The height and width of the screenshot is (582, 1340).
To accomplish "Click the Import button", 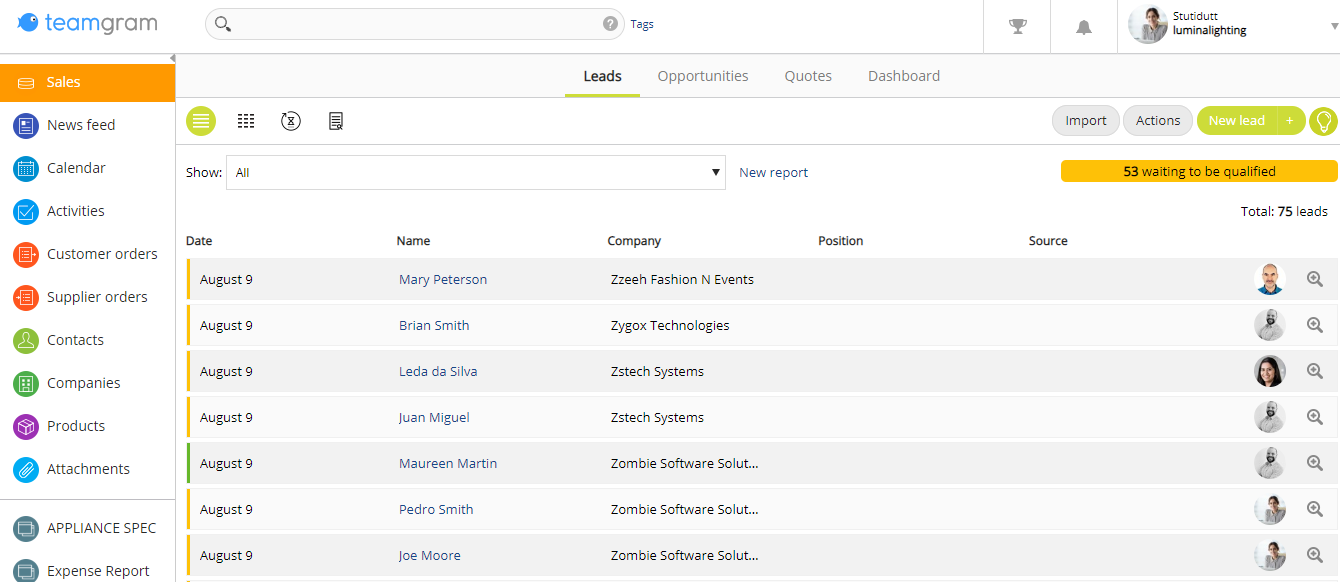I will (x=1085, y=121).
